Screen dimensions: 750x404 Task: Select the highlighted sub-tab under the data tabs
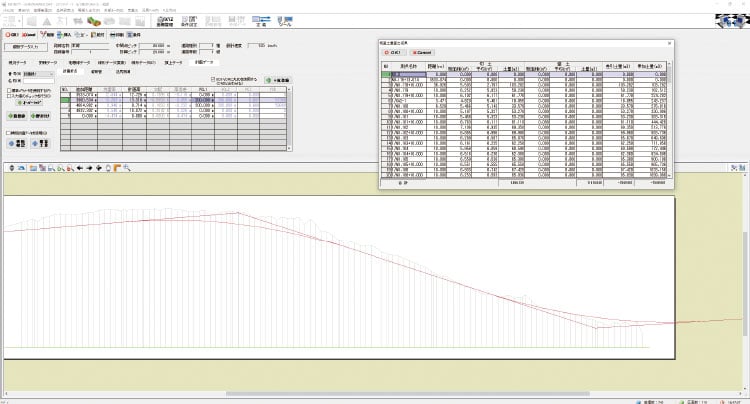click(x=70, y=71)
